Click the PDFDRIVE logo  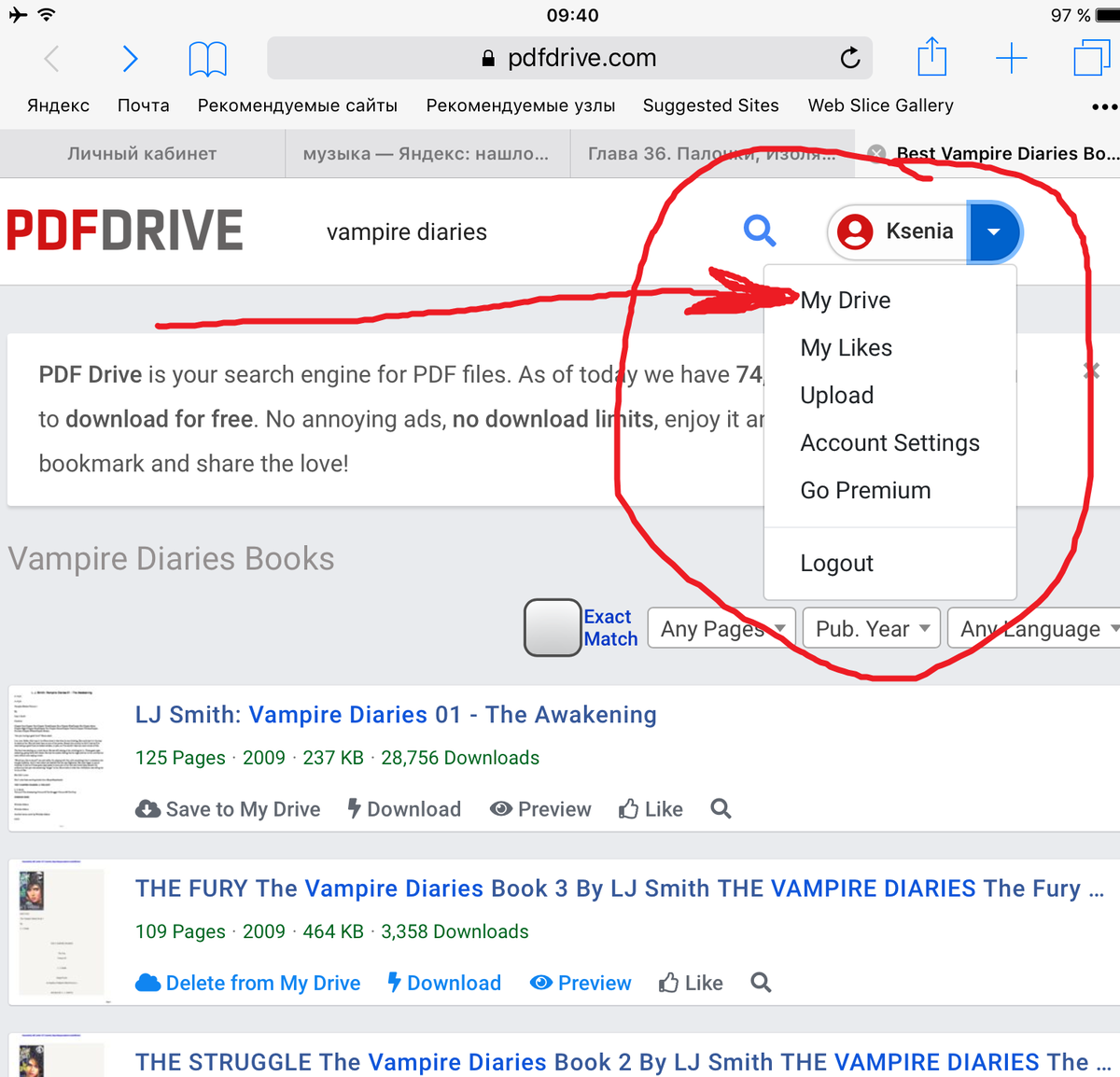click(x=125, y=231)
